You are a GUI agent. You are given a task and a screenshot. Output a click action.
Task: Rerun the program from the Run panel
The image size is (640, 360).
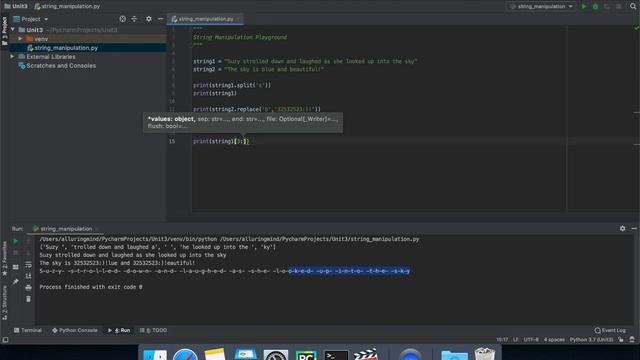pyautogui.click(x=16, y=241)
